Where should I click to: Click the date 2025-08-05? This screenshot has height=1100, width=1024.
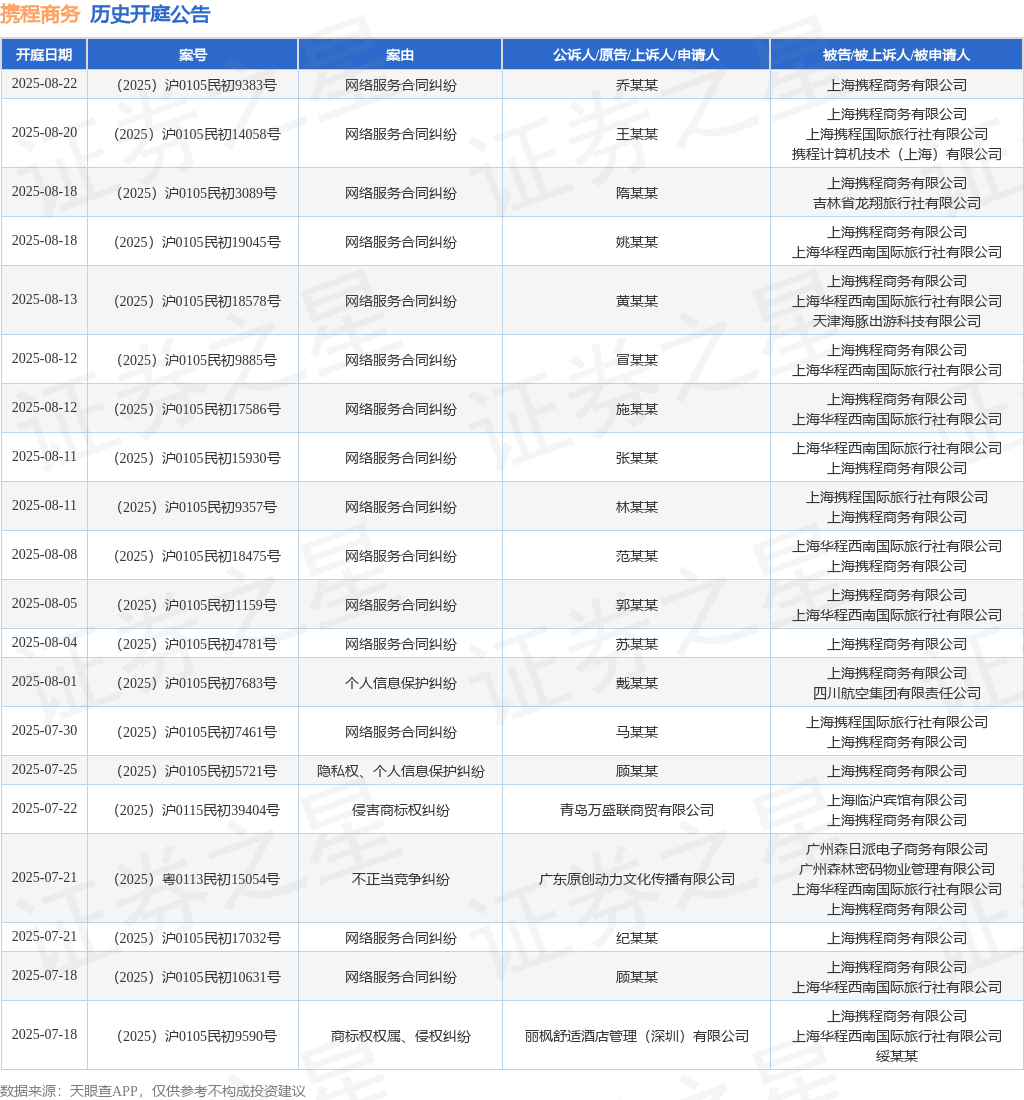pyautogui.click(x=44, y=604)
